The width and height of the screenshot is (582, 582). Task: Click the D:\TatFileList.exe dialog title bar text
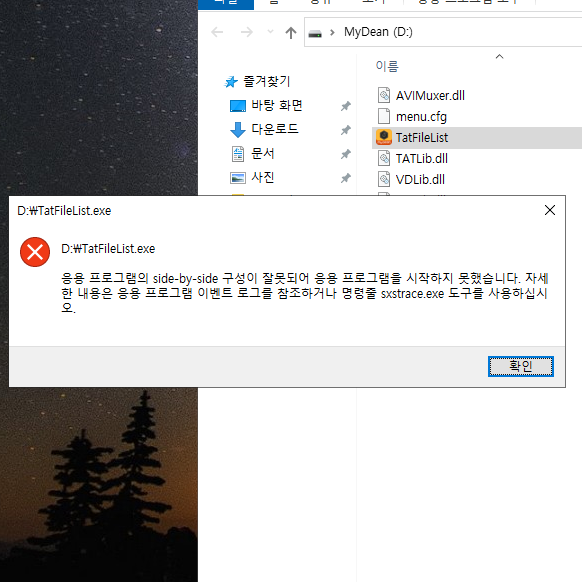tap(64, 211)
